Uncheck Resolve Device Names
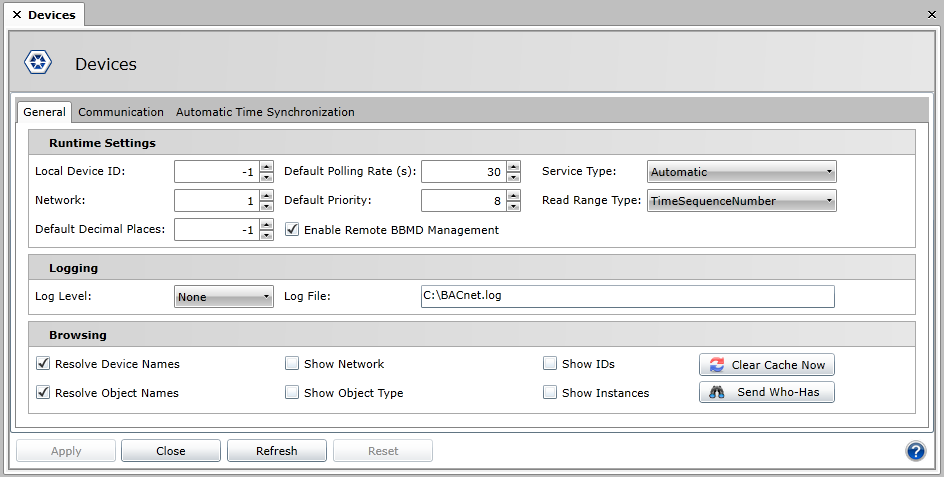 click(44, 364)
